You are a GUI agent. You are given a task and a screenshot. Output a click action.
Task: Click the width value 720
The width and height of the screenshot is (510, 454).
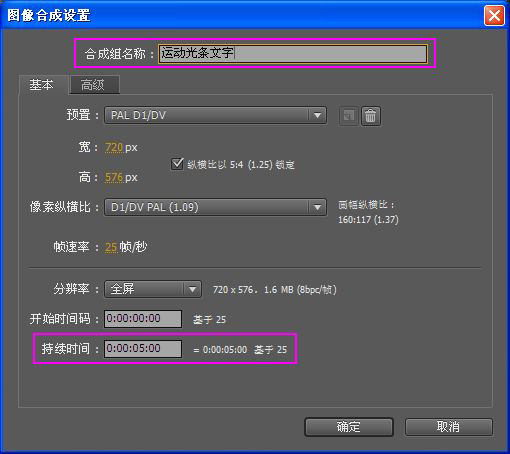pyautogui.click(x=114, y=147)
